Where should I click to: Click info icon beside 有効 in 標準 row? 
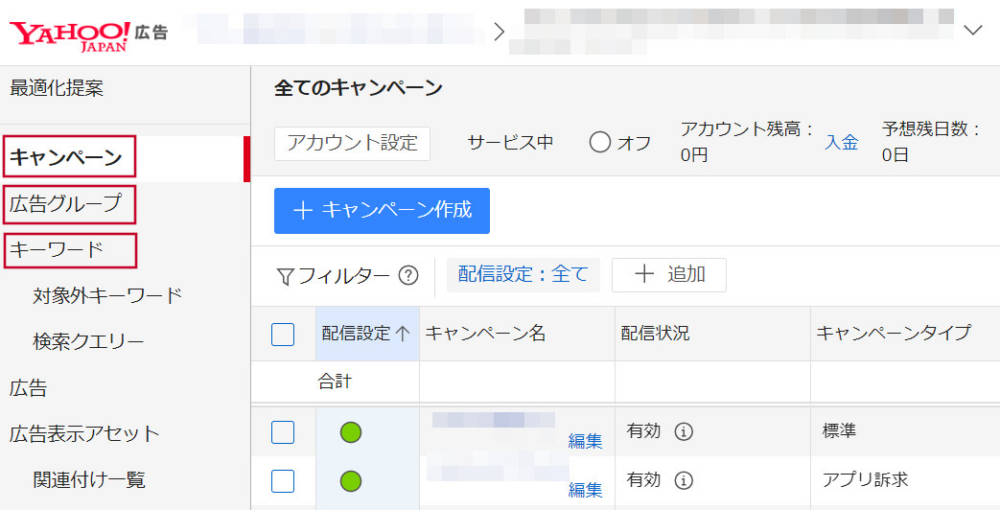[684, 432]
